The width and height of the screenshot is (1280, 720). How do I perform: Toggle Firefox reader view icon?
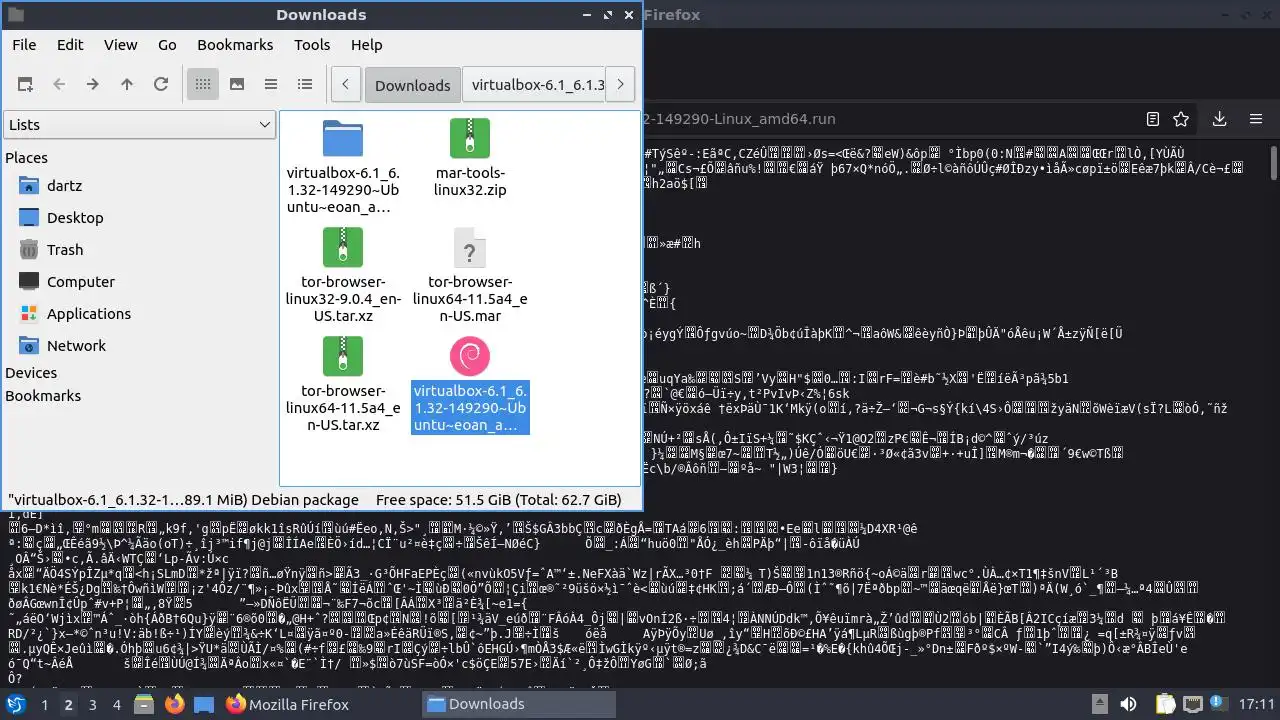tap(1153, 119)
